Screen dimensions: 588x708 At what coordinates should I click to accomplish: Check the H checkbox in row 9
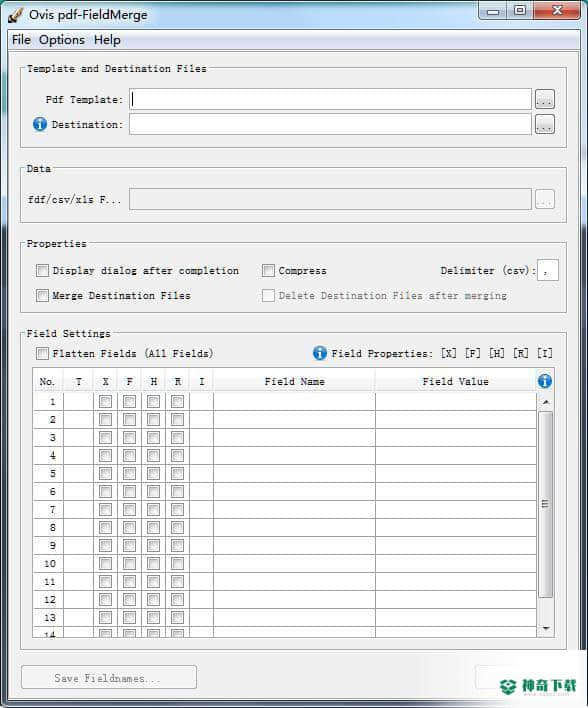[x=153, y=545]
